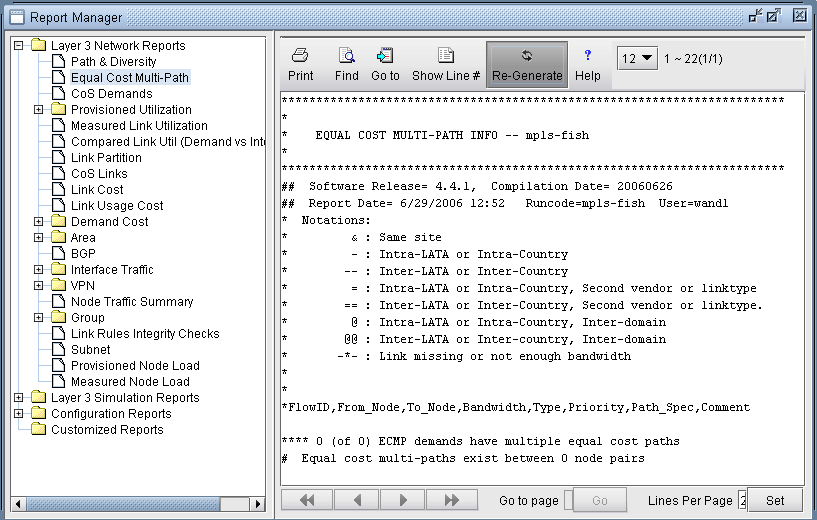Open Help from the toolbar
817x520 pixels.
pyautogui.click(x=588, y=65)
